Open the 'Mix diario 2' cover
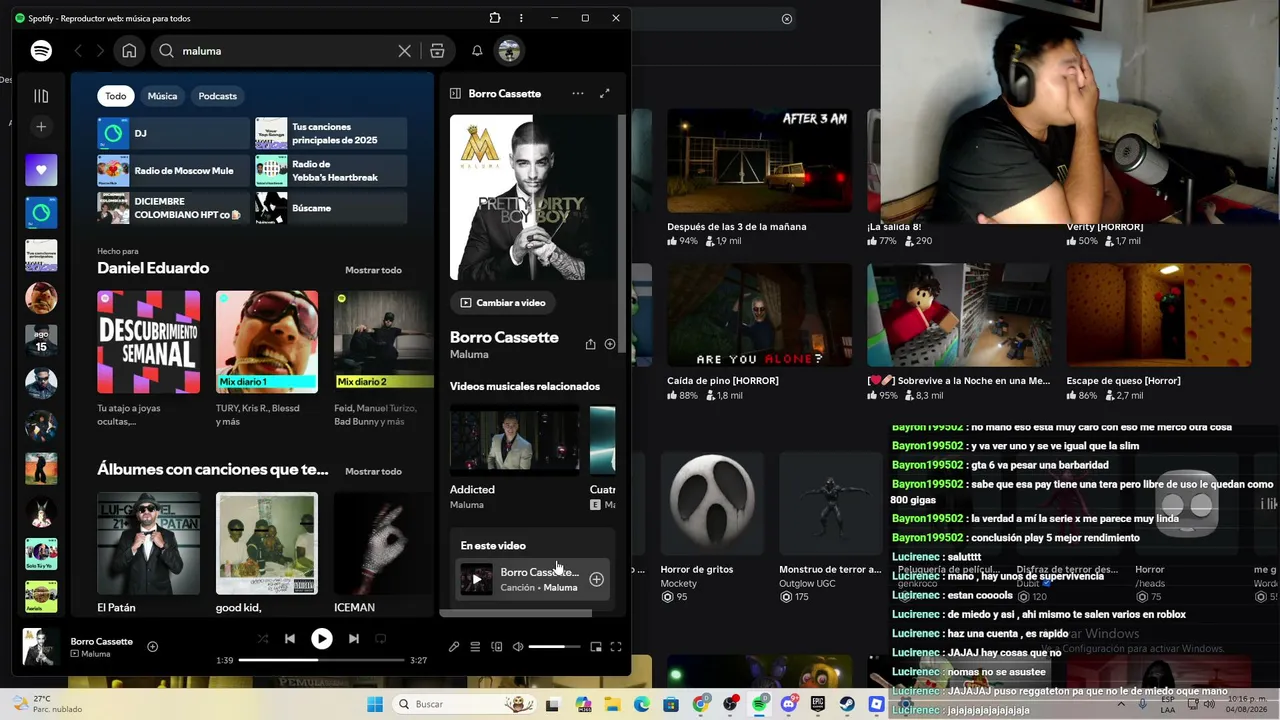This screenshot has height=720, width=1280. click(384, 342)
